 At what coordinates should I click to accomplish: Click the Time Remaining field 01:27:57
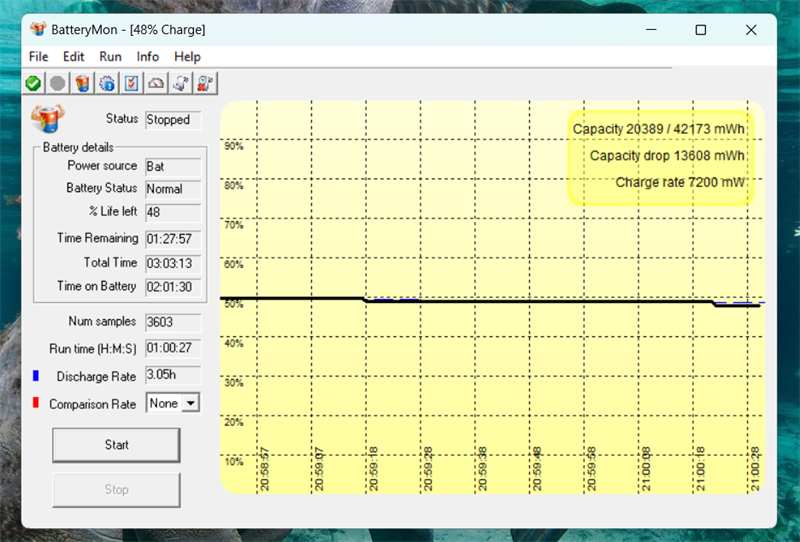click(x=173, y=239)
